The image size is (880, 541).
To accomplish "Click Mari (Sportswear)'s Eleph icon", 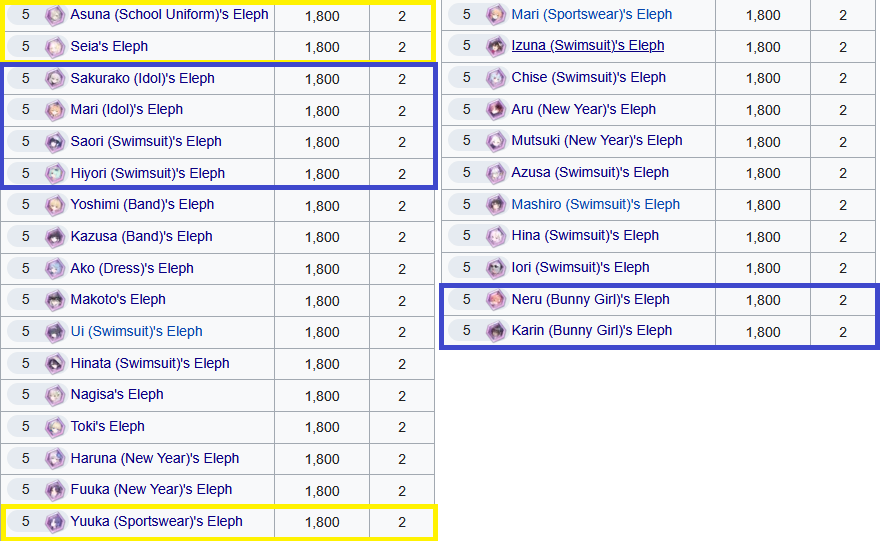I will pos(496,15).
